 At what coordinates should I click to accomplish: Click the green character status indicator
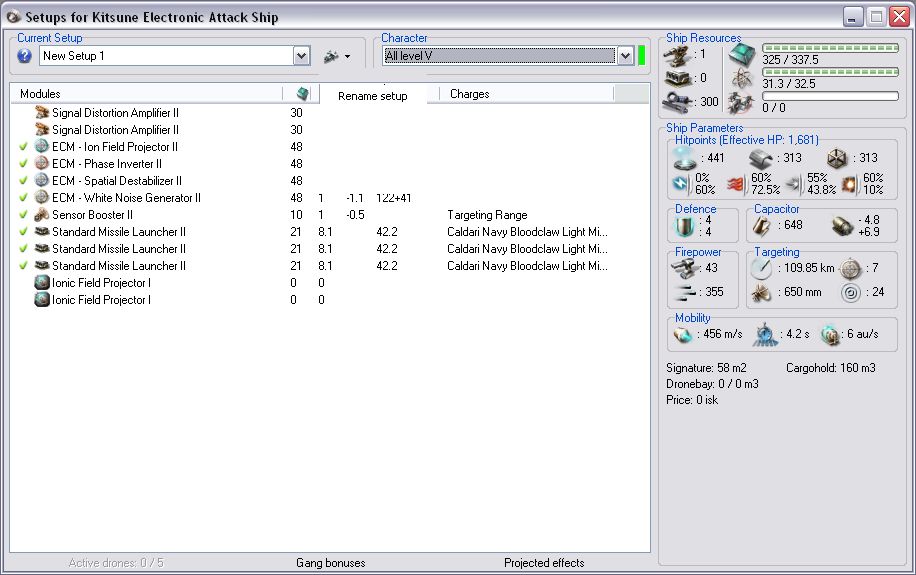[x=642, y=56]
